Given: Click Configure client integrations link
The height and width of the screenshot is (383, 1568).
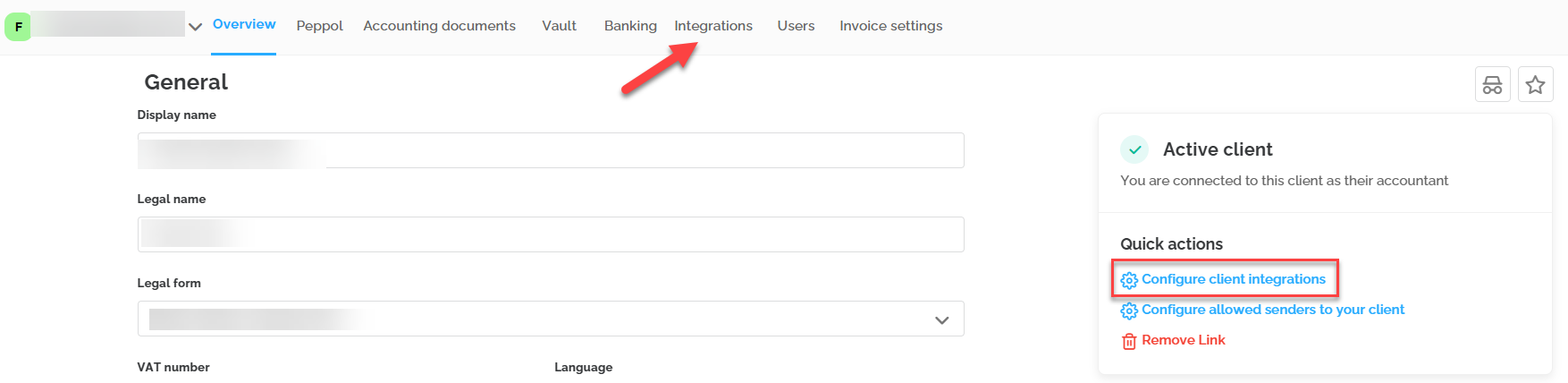Looking at the screenshot, I should [x=1234, y=279].
